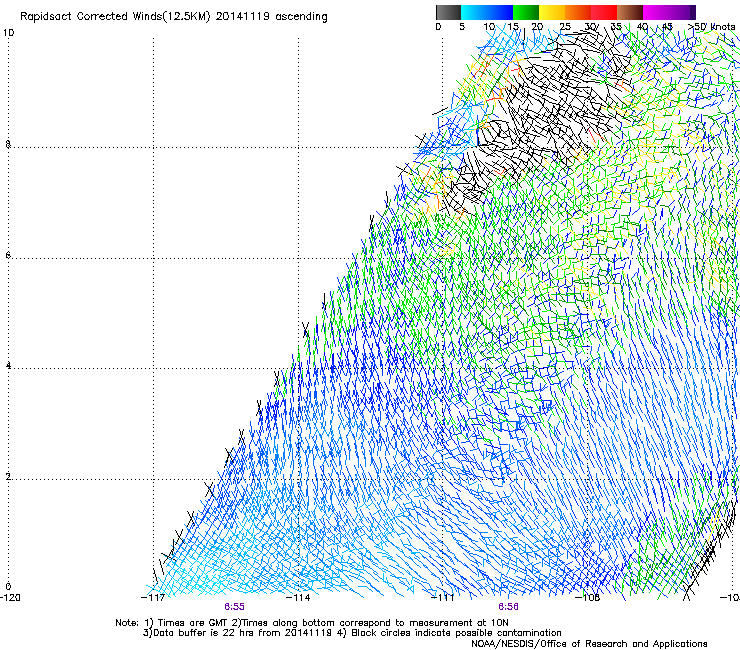Screen dimensions: 740x650
Task: Click the '40' knots label under color scale
Action: (x=642, y=27)
